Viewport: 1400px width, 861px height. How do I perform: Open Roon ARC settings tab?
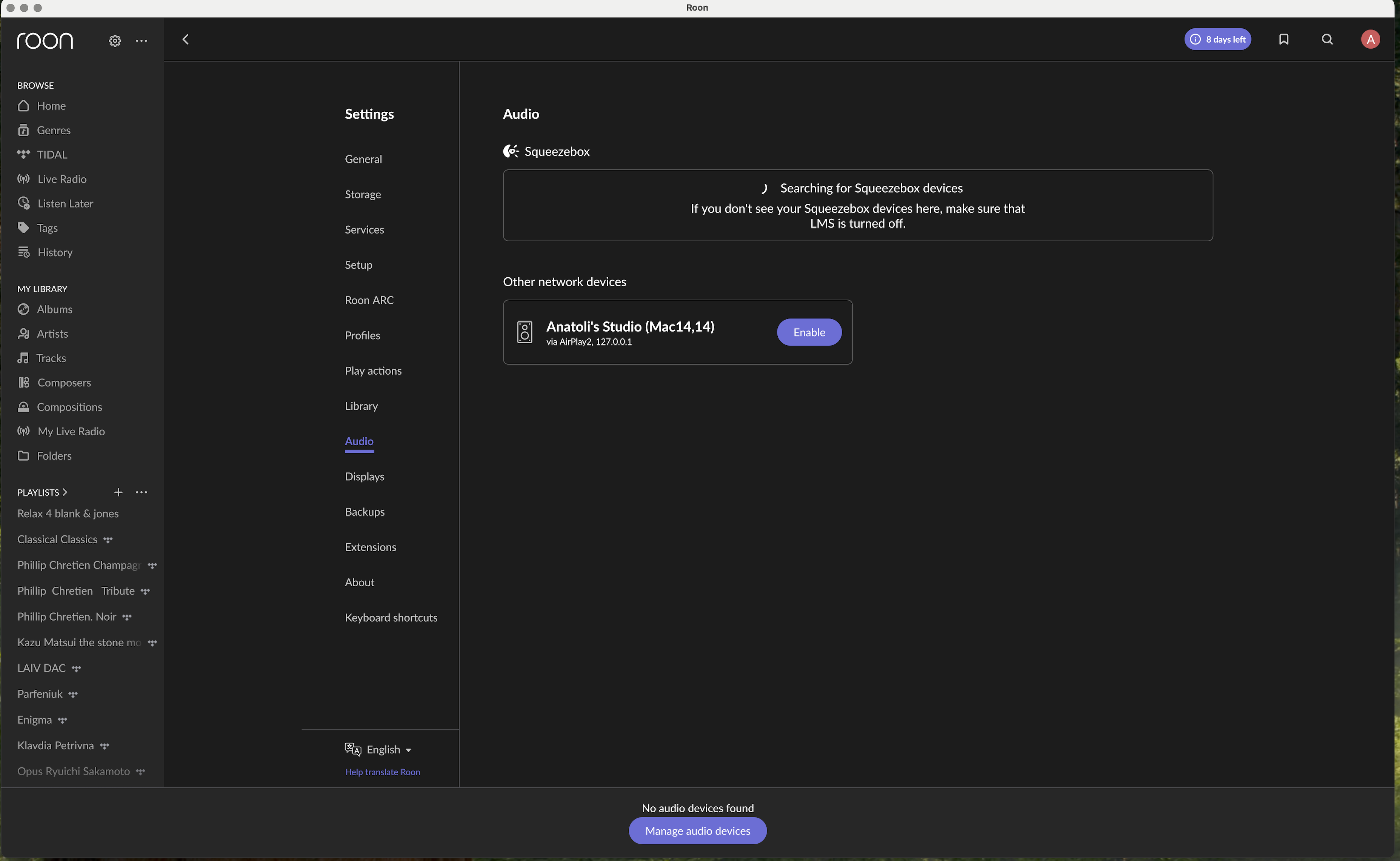click(x=369, y=300)
